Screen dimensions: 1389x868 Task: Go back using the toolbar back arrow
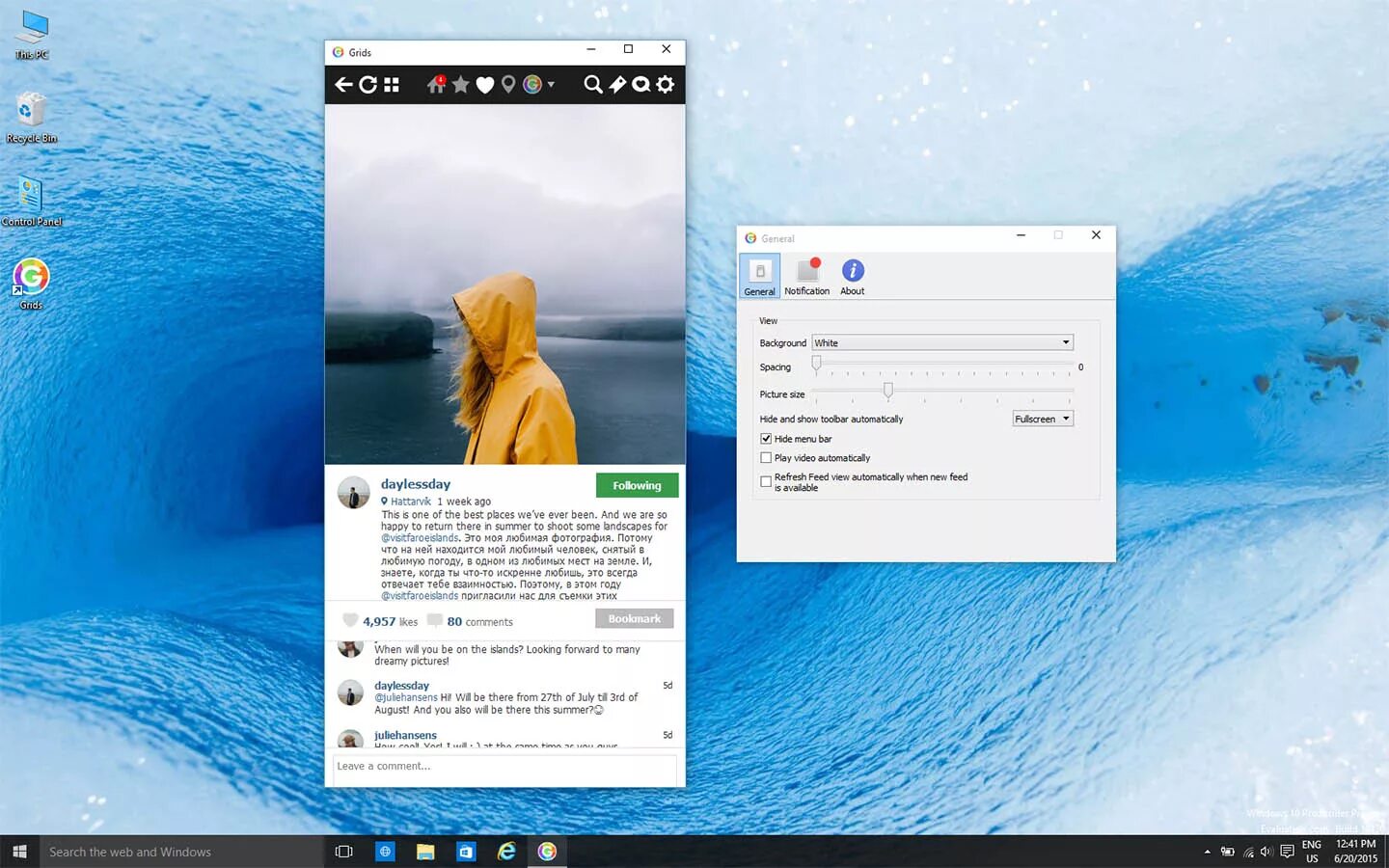click(x=343, y=85)
